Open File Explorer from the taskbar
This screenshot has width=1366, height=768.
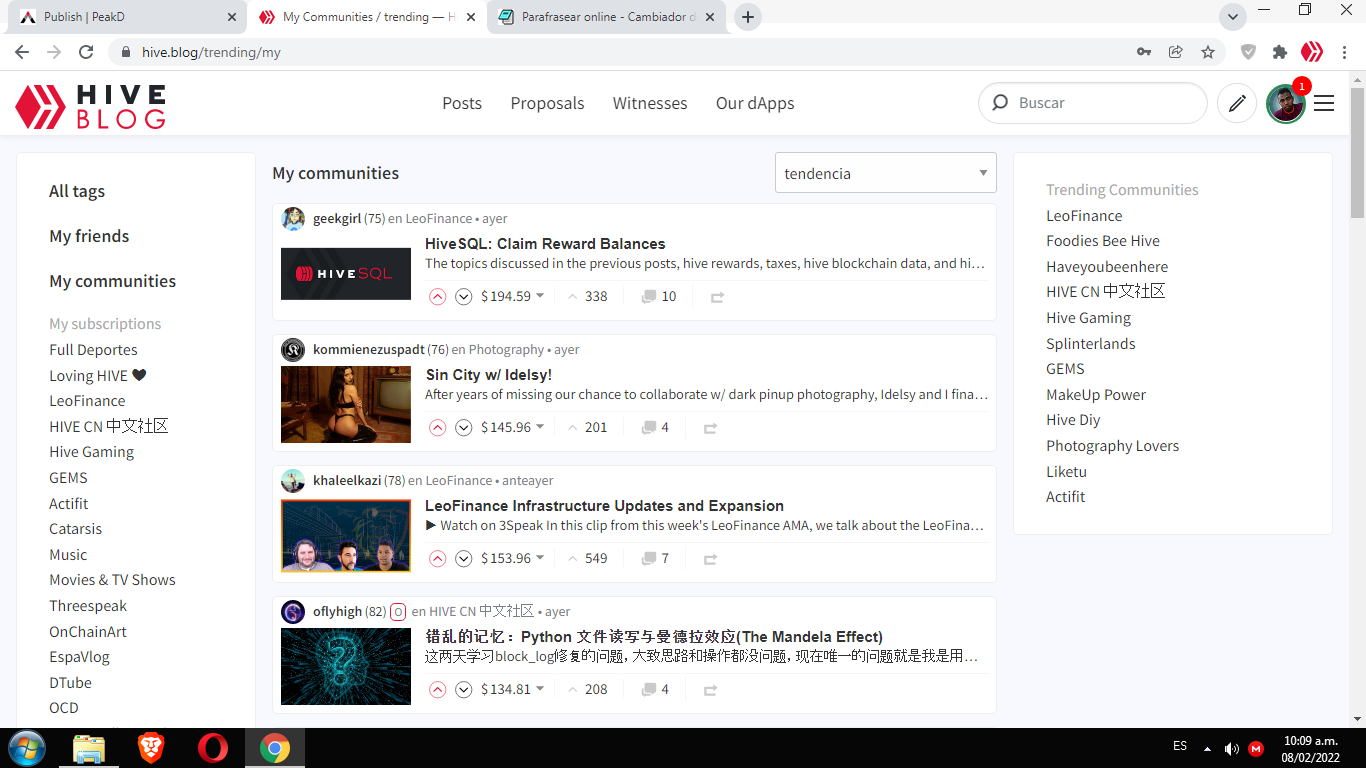89,748
